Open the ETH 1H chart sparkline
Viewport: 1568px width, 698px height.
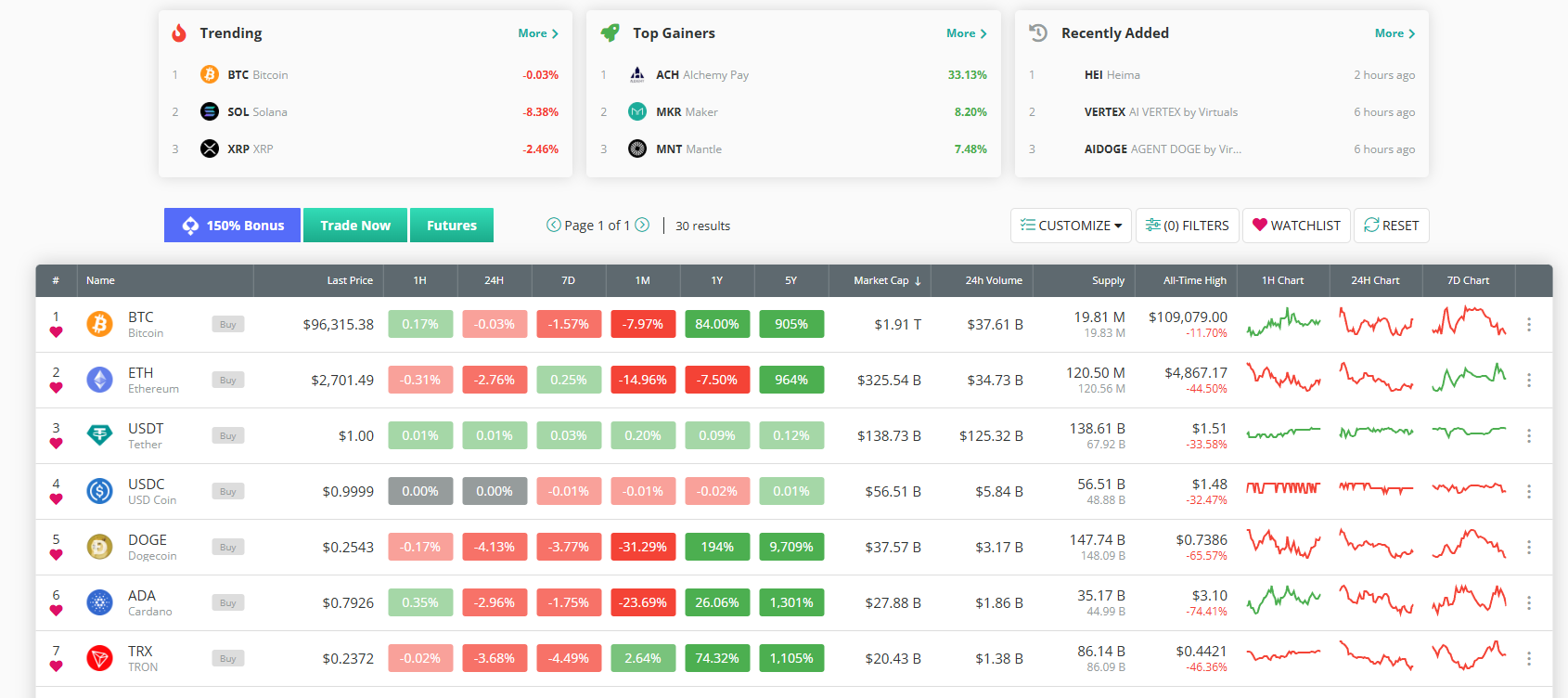coord(1283,378)
